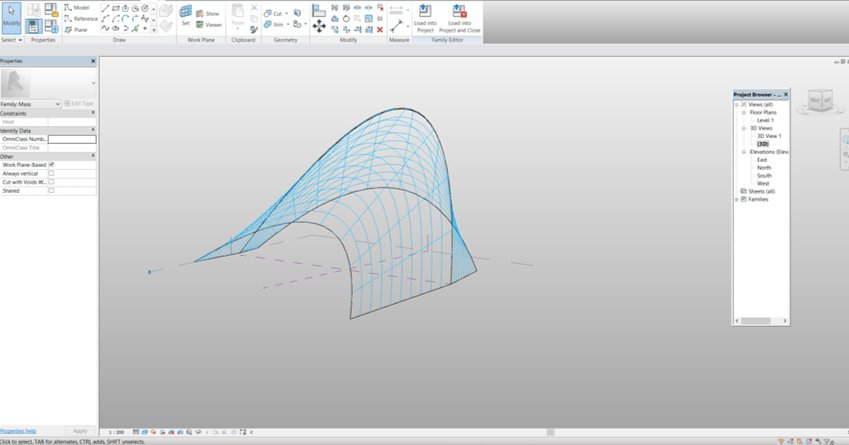This screenshot has height=445, width=849.
Task: Click the ViewCube navigation widget
Action: tap(821, 101)
